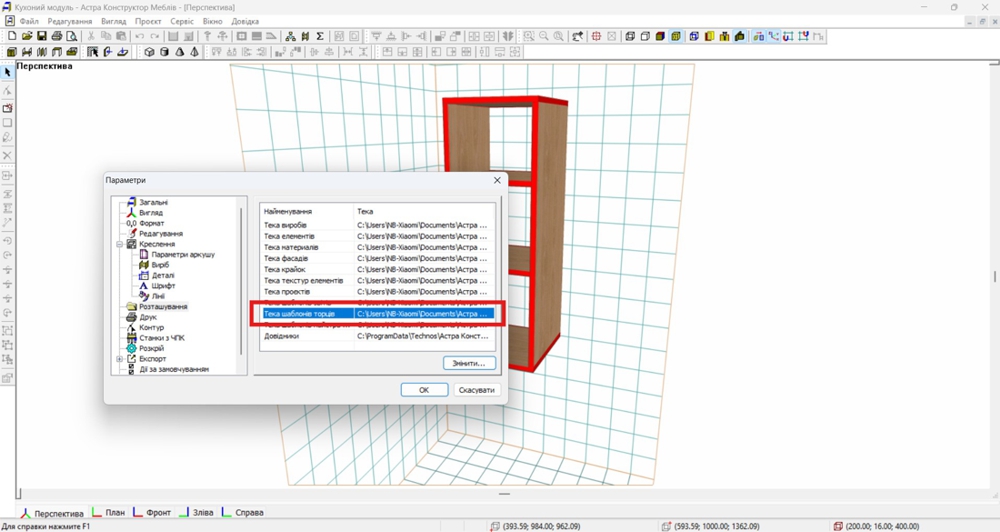Confirm dialog with OK button
The width and height of the screenshot is (1000, 532).
[424, 390]
